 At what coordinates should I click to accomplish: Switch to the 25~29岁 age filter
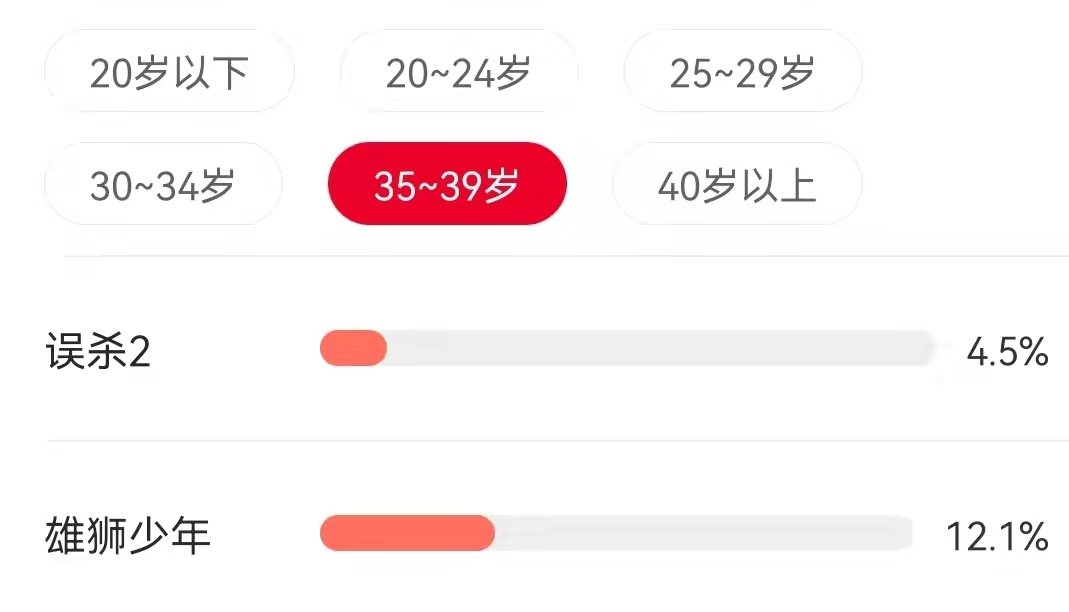click(742, 73)
